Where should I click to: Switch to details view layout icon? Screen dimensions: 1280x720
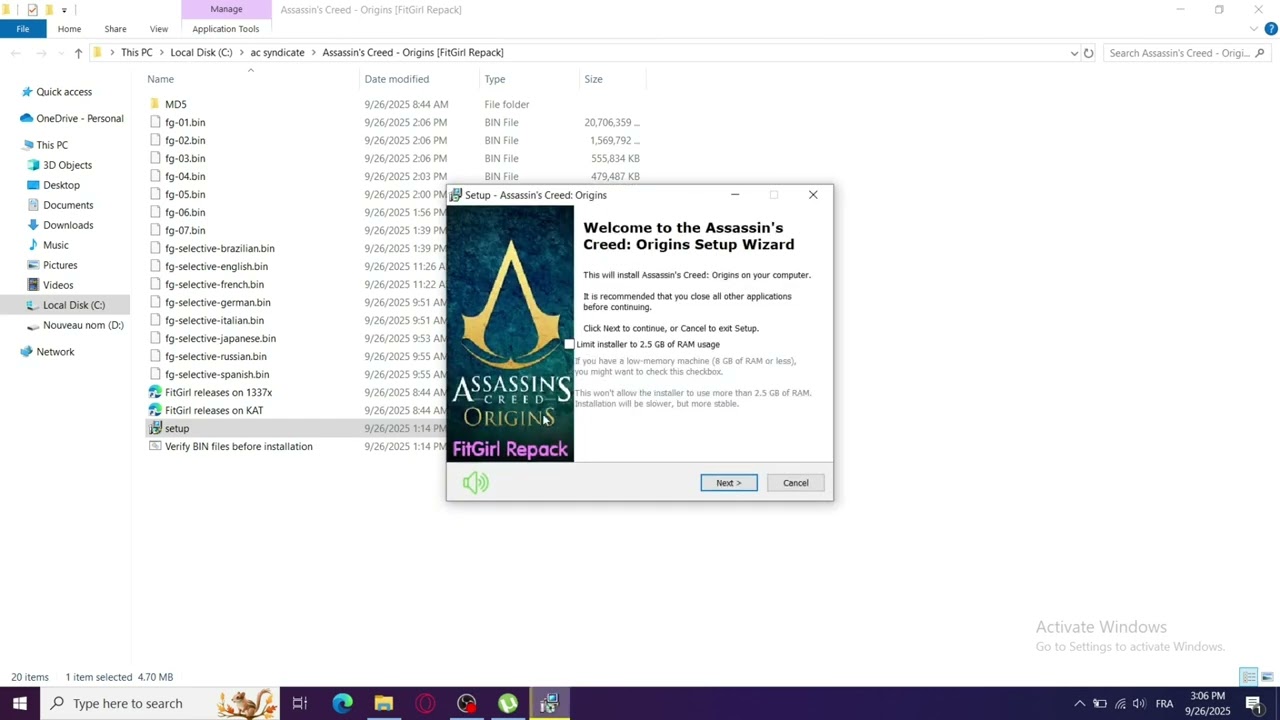[x=1249, y=677]
